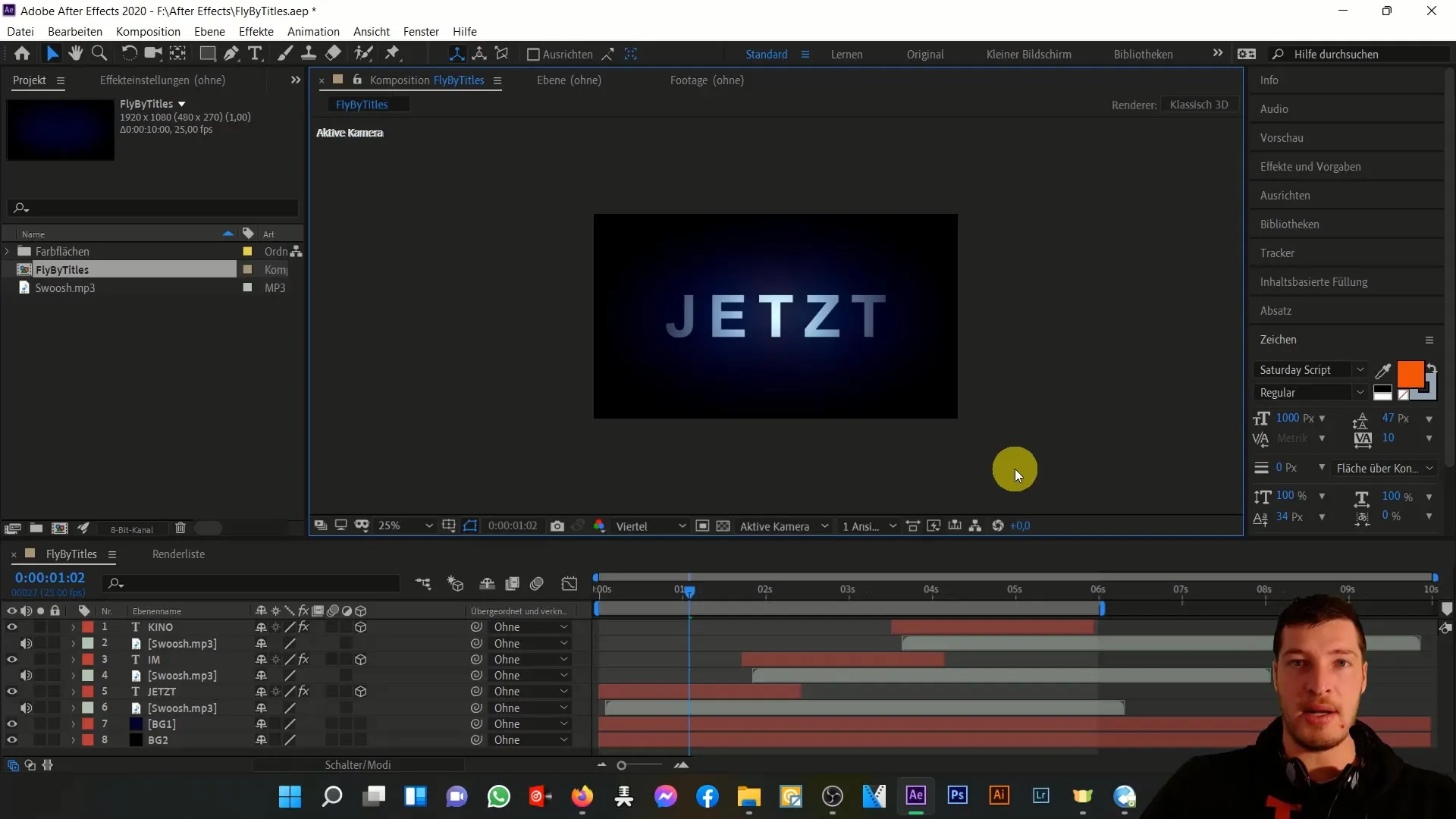Image resolution: width=1456 pixels, height=819 pixels.
Task: Toggle 3D switch for JETZT layer
Action: coord(361,692)
